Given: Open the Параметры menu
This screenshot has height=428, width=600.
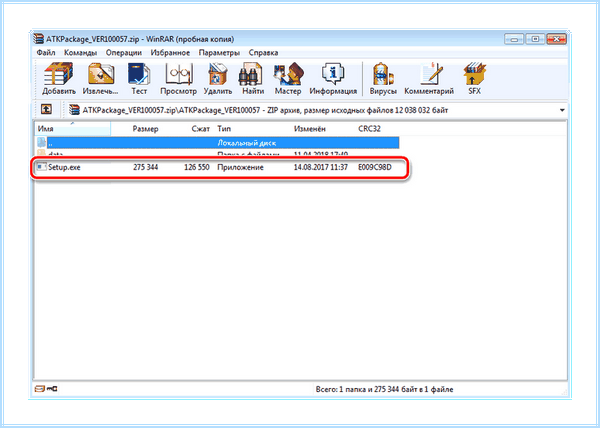Looking at the screenshot, I should click(219, 52).
